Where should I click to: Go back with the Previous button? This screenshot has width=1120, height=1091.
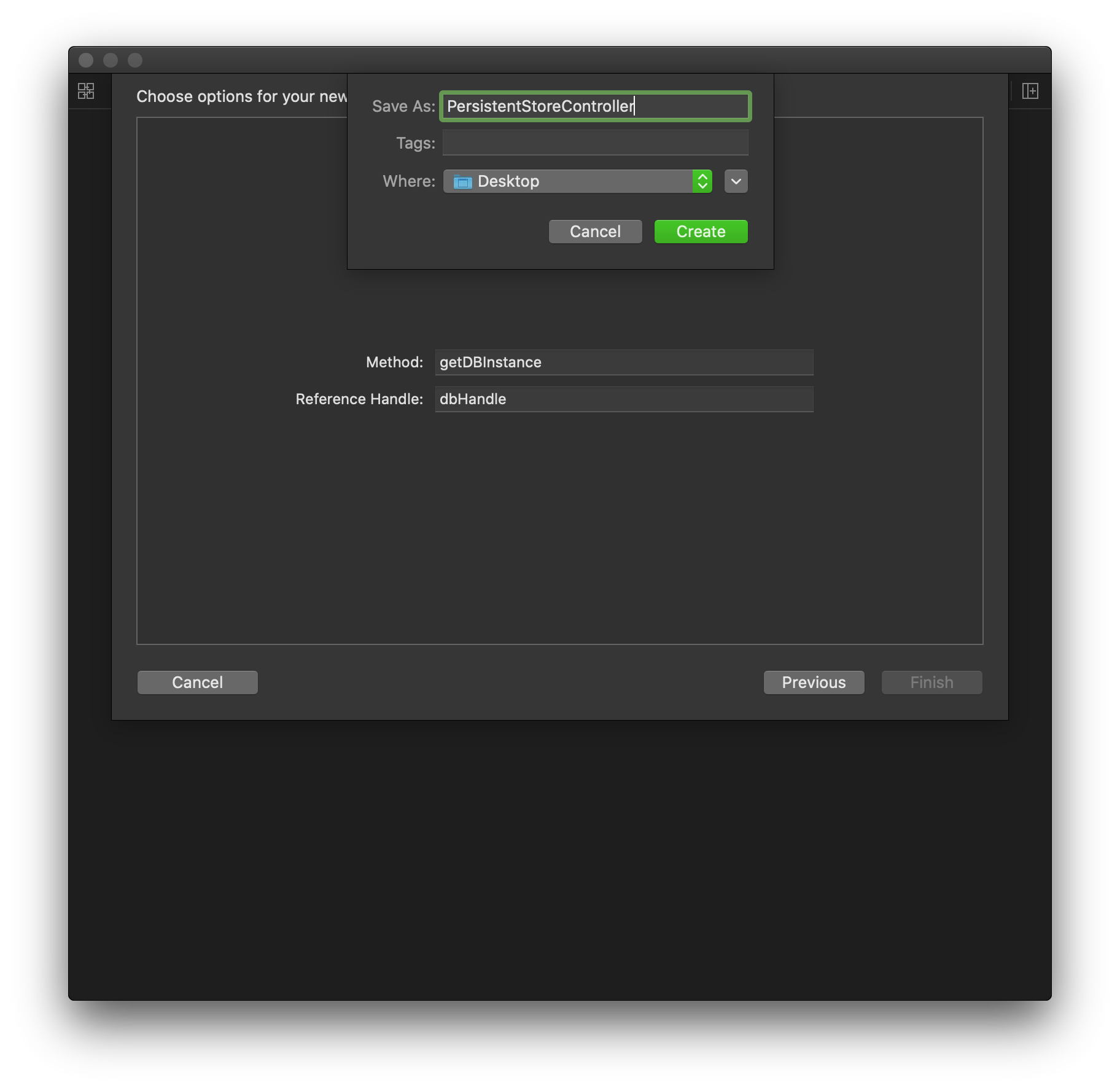pyautogui.click(x=814, y=682)
